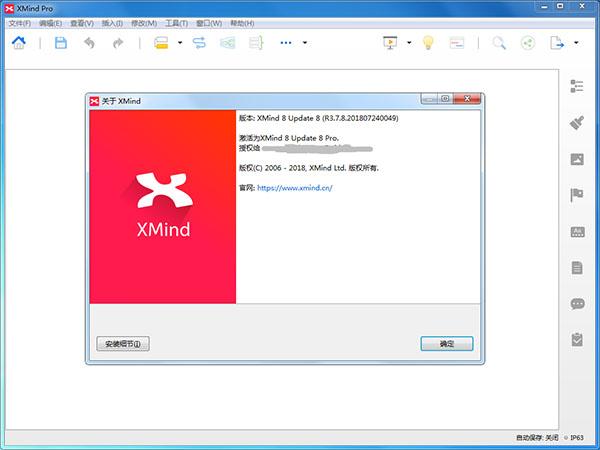Viewport: 600px width, 450px height.
Task: Click the three-dots More icon
Action: coord(285,43)
